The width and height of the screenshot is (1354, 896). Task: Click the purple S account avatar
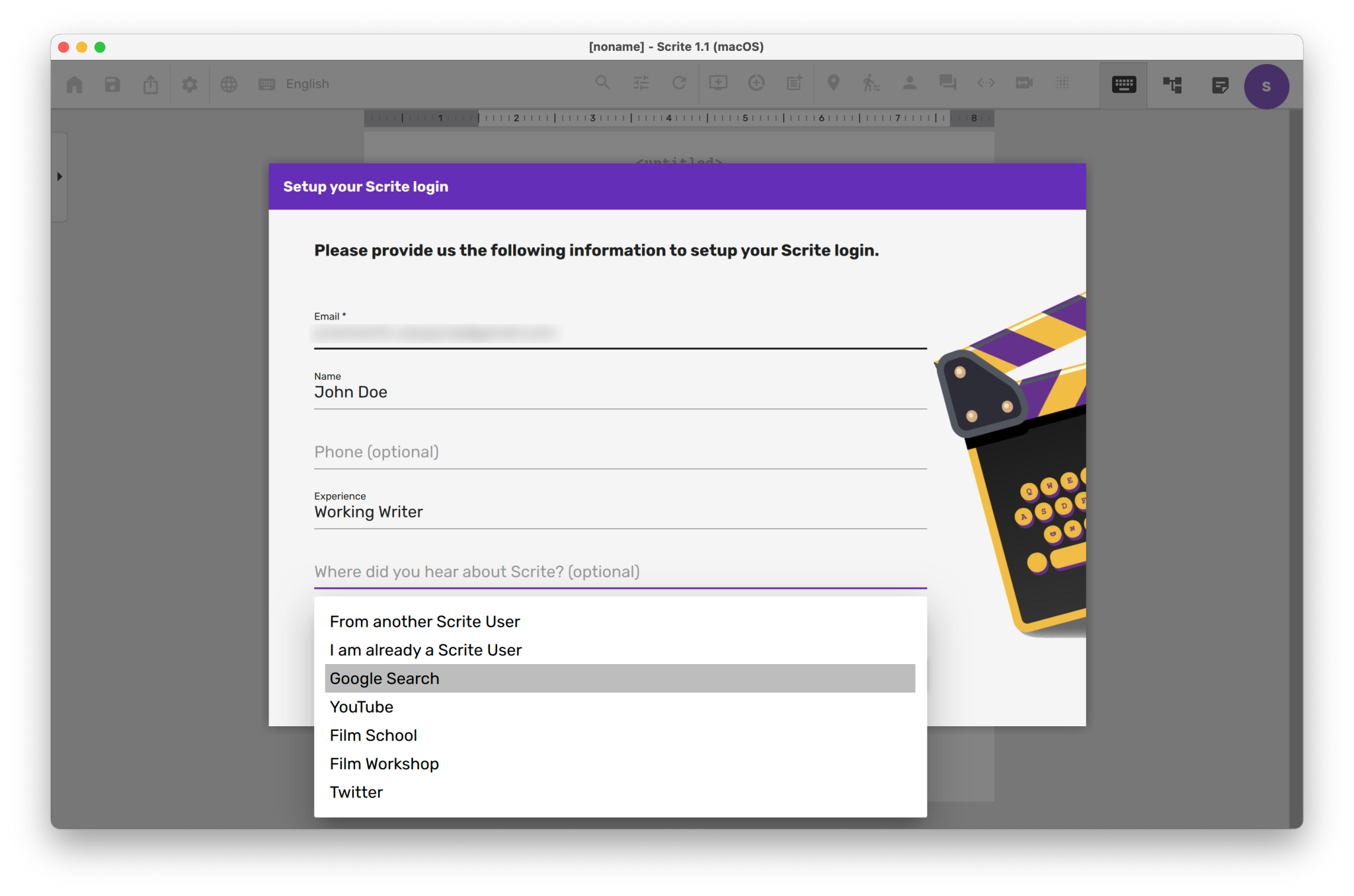(x=1265, y=86)
